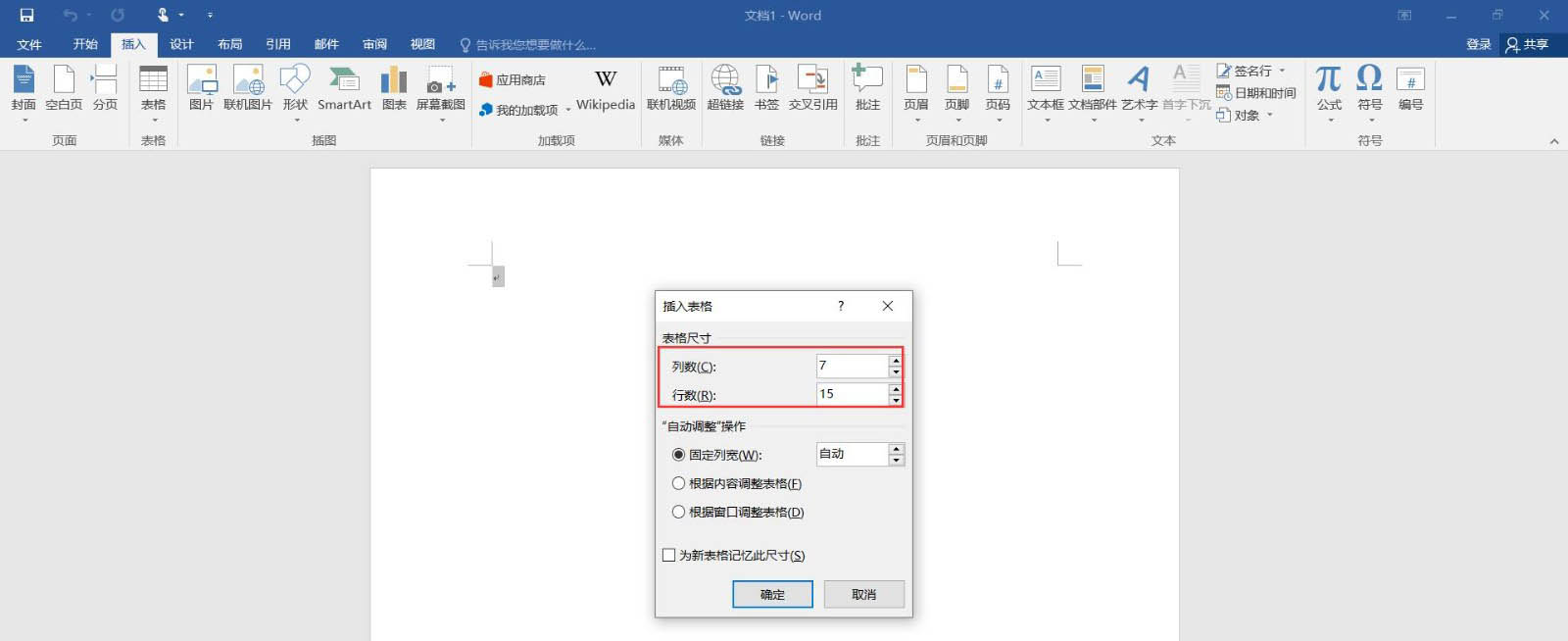Select autofit to window (根据窗口调整表格)

click(678, 512)
